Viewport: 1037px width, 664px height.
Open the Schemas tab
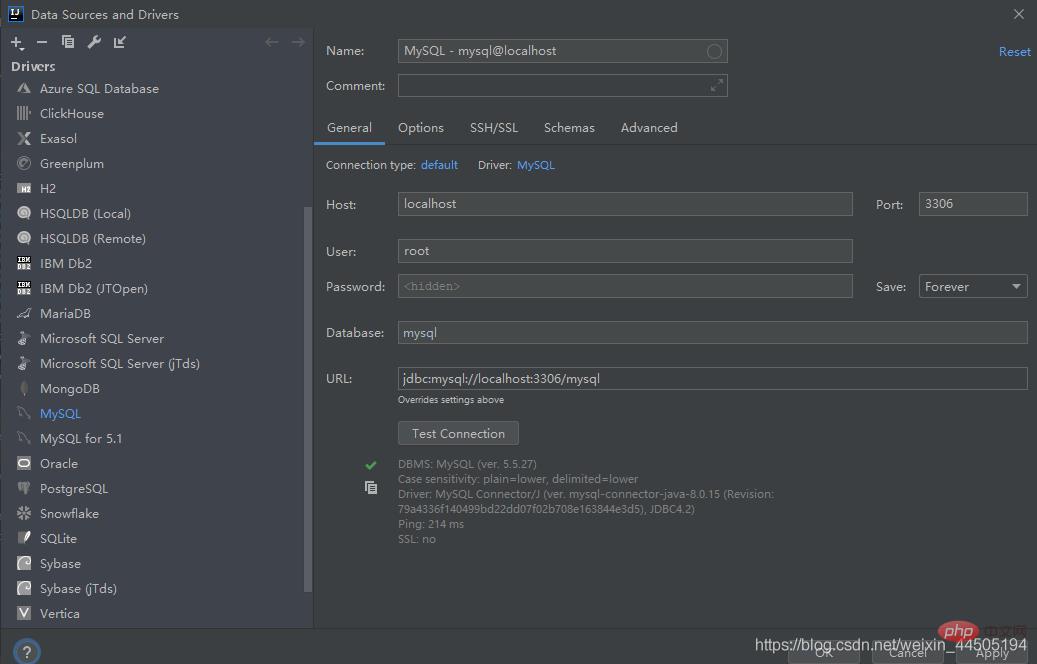[x=569, y=128]
